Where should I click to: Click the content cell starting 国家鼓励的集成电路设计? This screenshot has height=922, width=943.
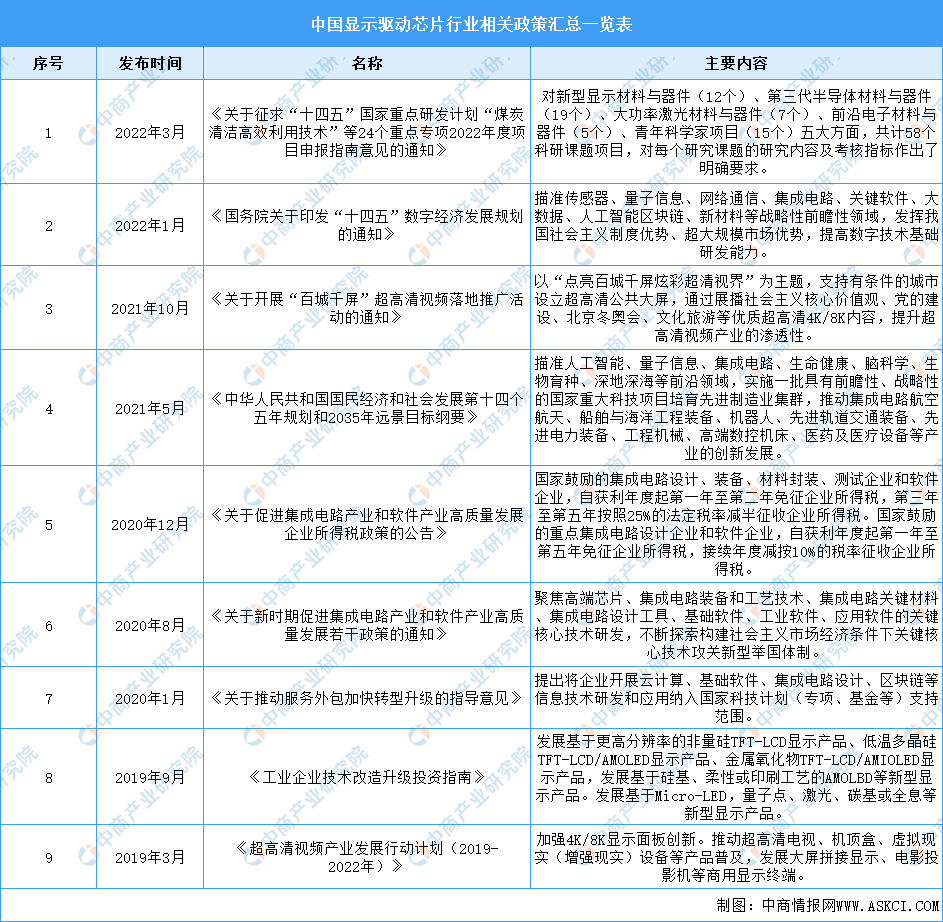pyautogui.click(x=736, y=524)
